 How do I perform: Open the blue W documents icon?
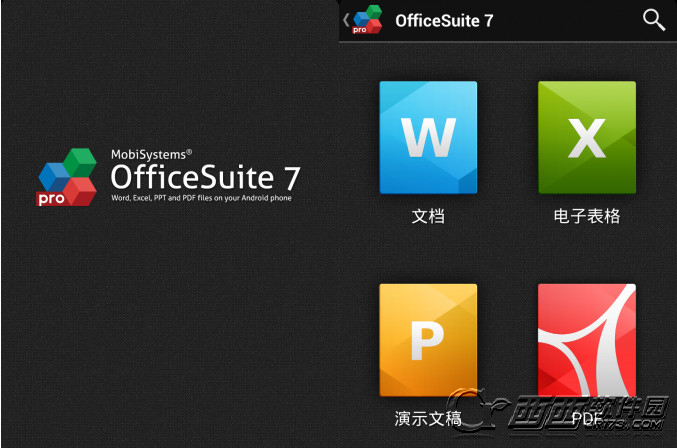(428, 137)
